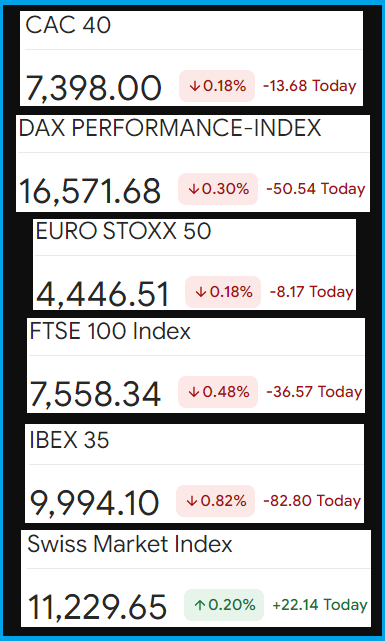Viewport: 385px width, 641px height.
Task: Click the Swiss Market green up arrow
Action: pyautogui.click(x=200, y=605)
